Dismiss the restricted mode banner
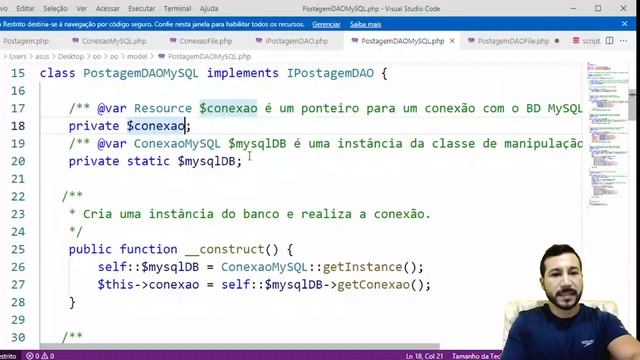The width and height of the screenshot is (640, 360). (x=624, y=24)
